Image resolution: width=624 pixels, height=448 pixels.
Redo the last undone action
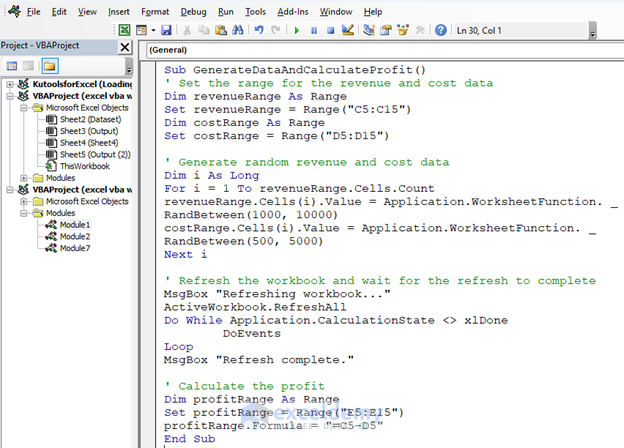(276, 30)
